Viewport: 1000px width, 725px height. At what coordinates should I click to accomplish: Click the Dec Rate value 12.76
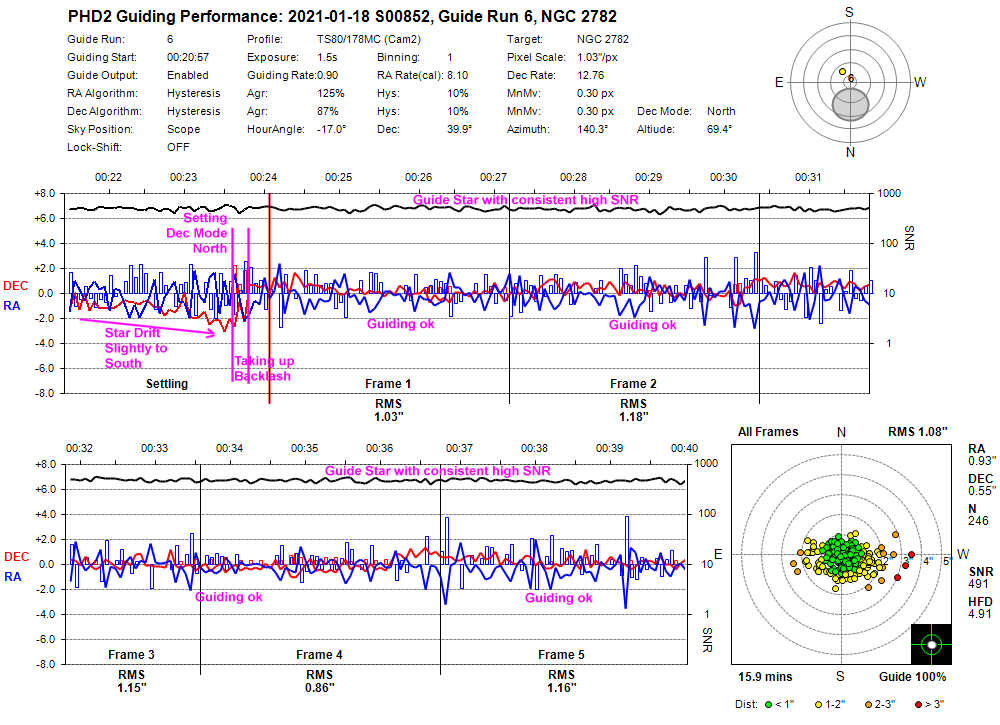pos(591,75)
